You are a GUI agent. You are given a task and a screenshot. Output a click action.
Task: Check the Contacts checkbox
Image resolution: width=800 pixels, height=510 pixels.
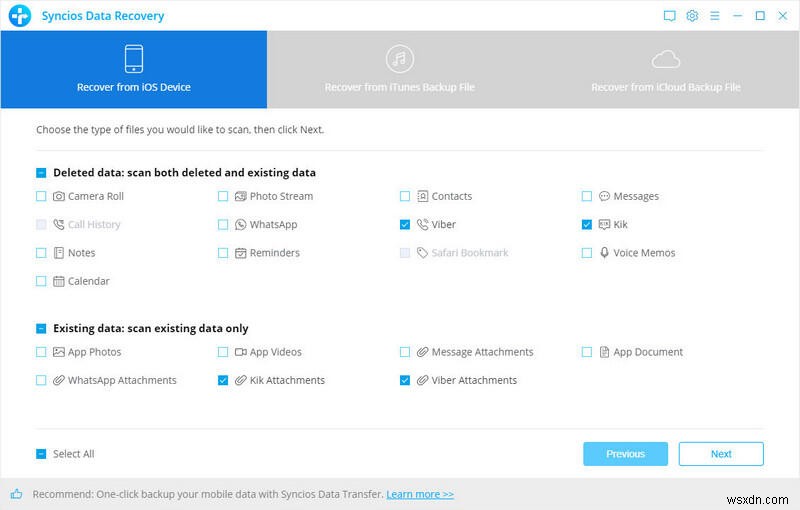click(405, 196)
